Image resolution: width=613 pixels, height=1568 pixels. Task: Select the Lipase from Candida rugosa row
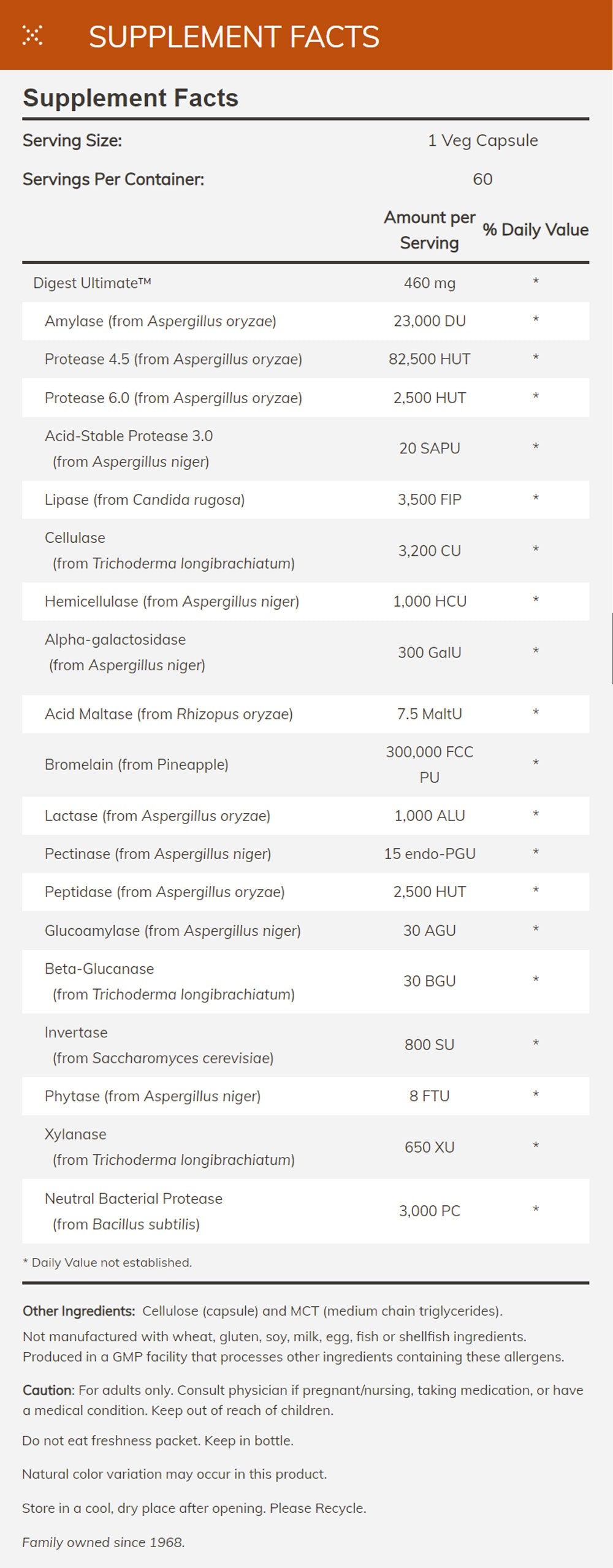145,499
